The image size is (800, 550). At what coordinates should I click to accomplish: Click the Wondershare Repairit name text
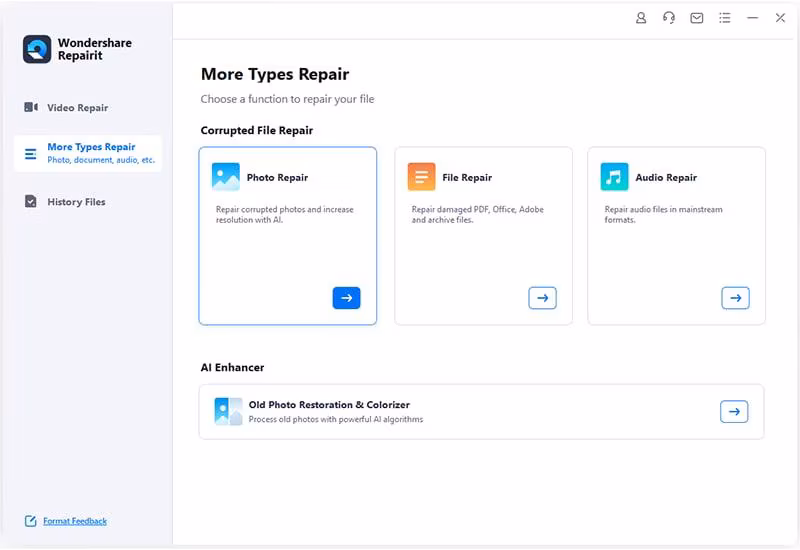pyautogui.click(x=94, y=49)
